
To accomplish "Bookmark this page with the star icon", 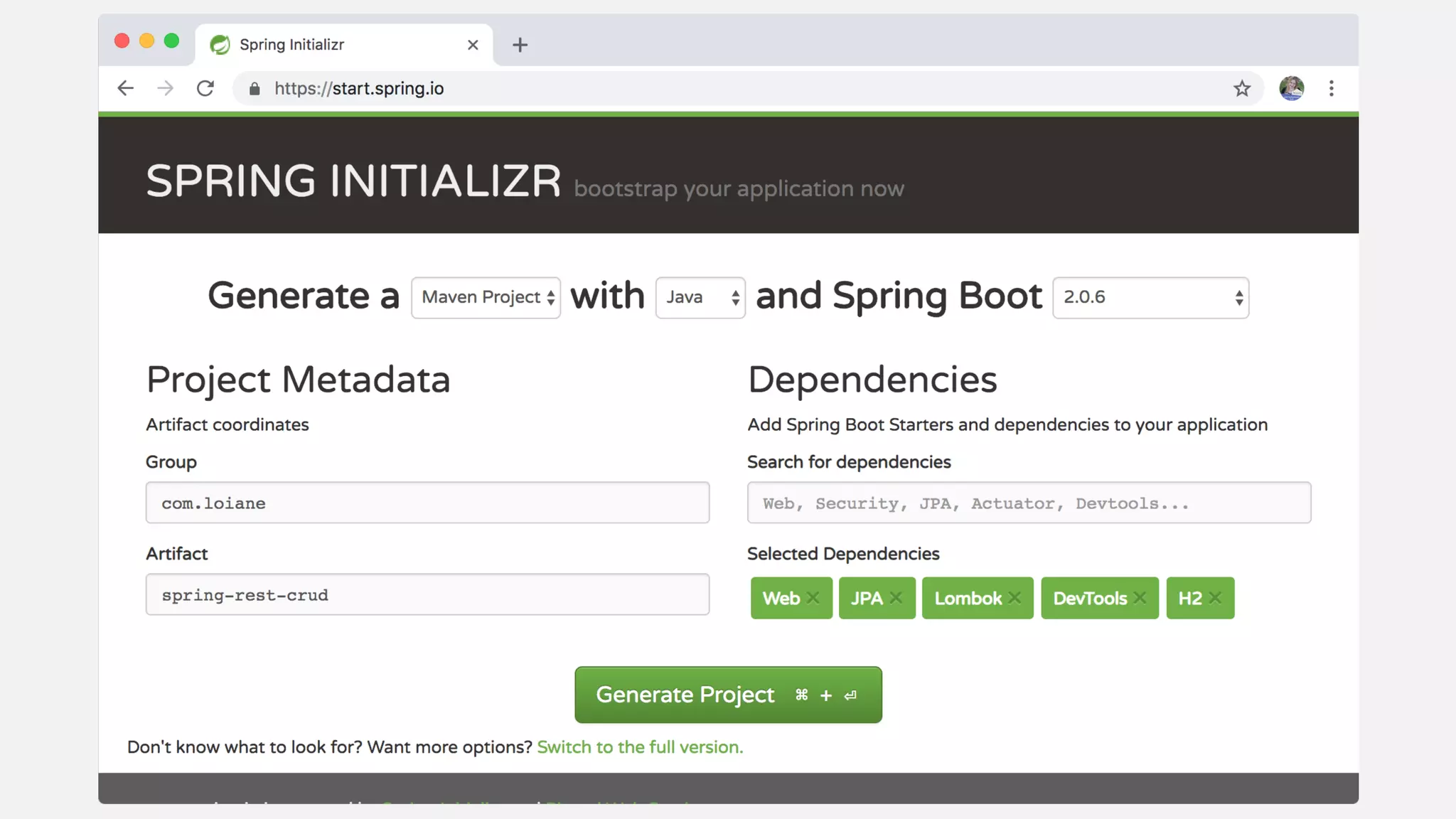I will (1241, 88).
